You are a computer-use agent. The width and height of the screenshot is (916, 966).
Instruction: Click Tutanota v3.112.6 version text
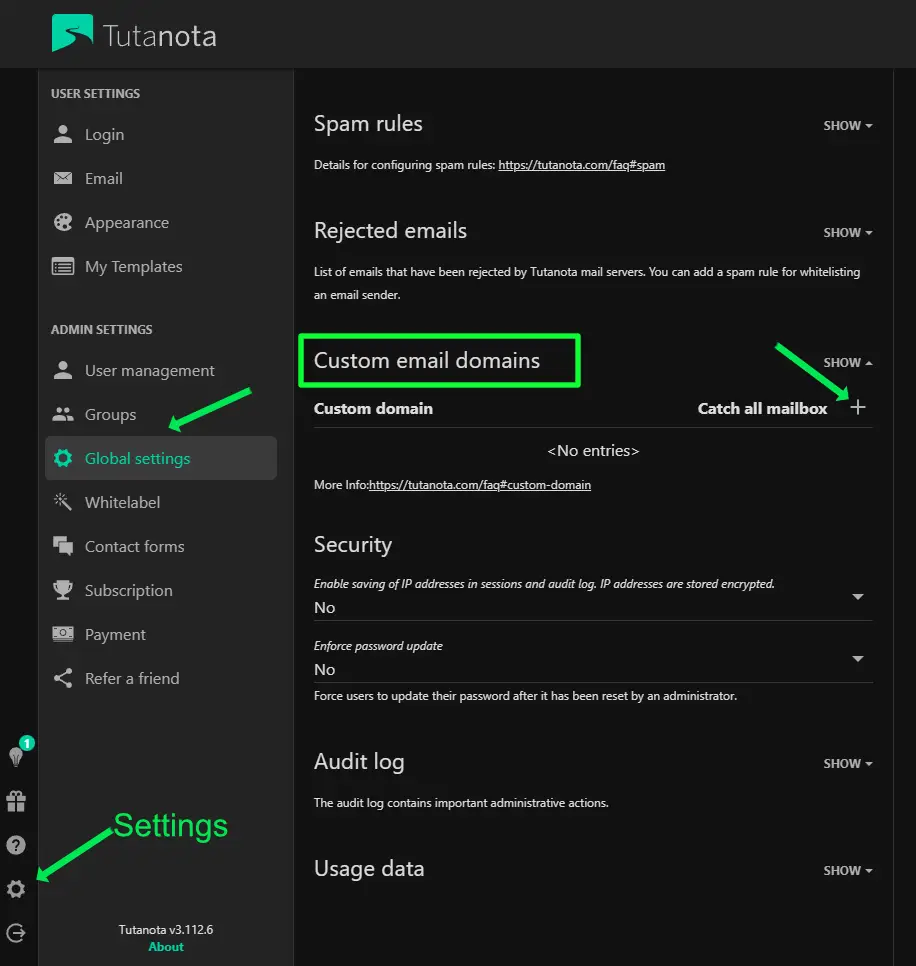(166, 930)
